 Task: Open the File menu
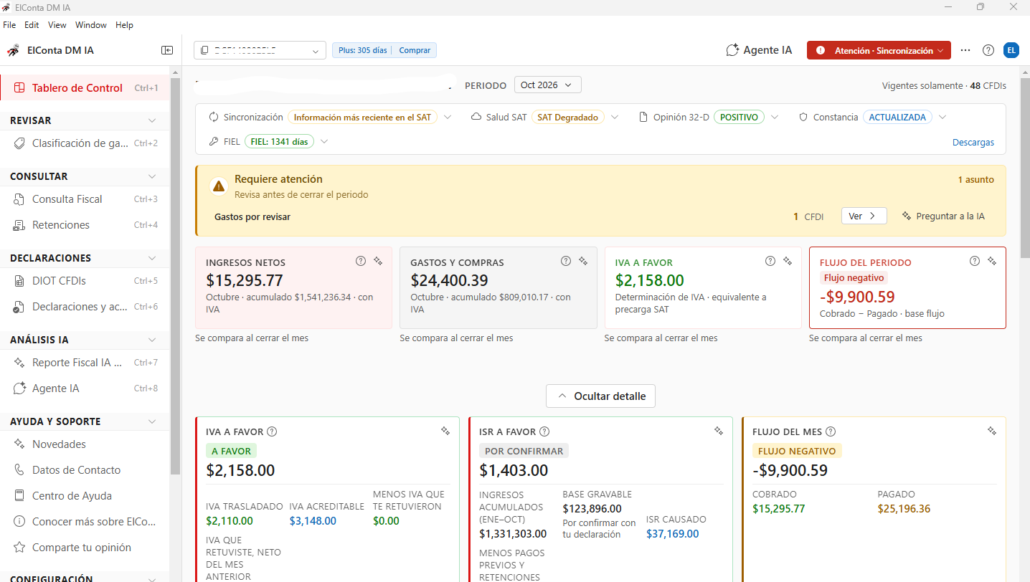click(9, 25)
